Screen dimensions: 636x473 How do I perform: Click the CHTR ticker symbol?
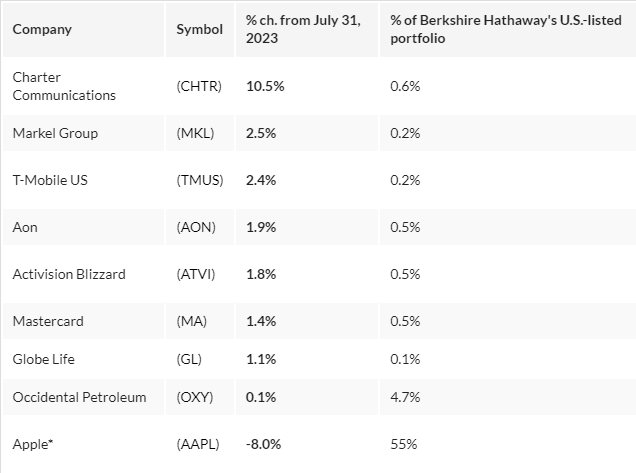tap(199, 86)
